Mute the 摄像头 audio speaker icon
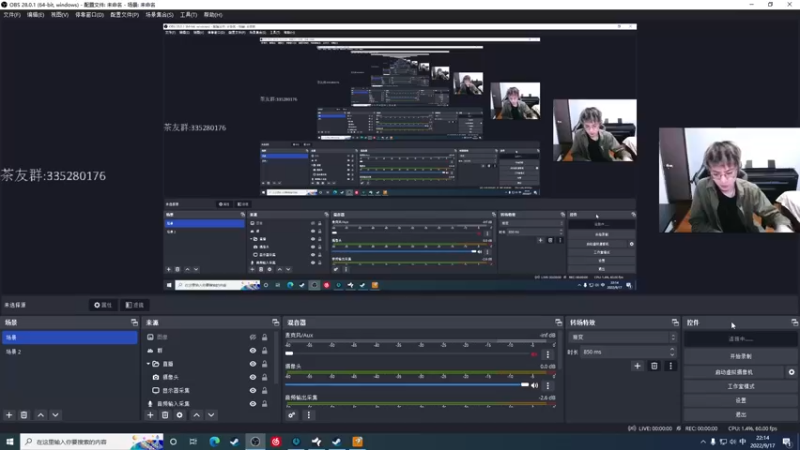The height and width of the screenshot is (450, 800). (x=534, y=385)
